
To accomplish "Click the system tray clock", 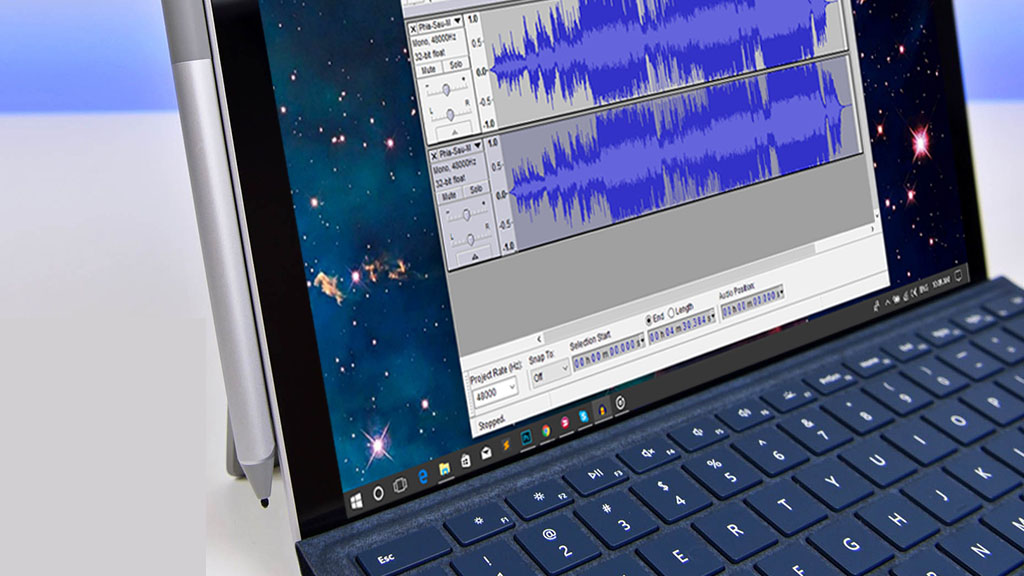I will 941,282.
